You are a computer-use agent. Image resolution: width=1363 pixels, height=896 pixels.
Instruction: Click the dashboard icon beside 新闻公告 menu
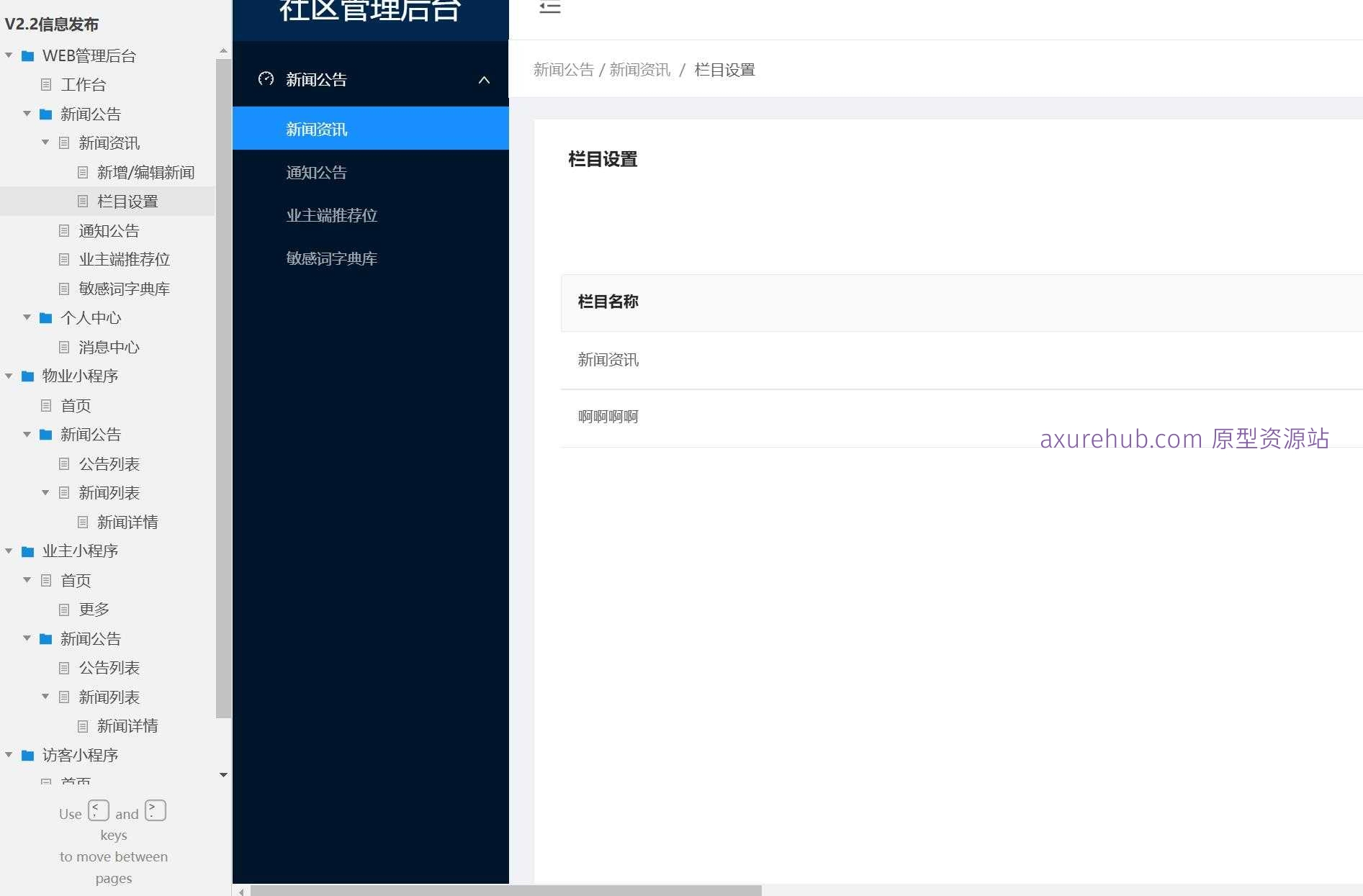point(266,80)
